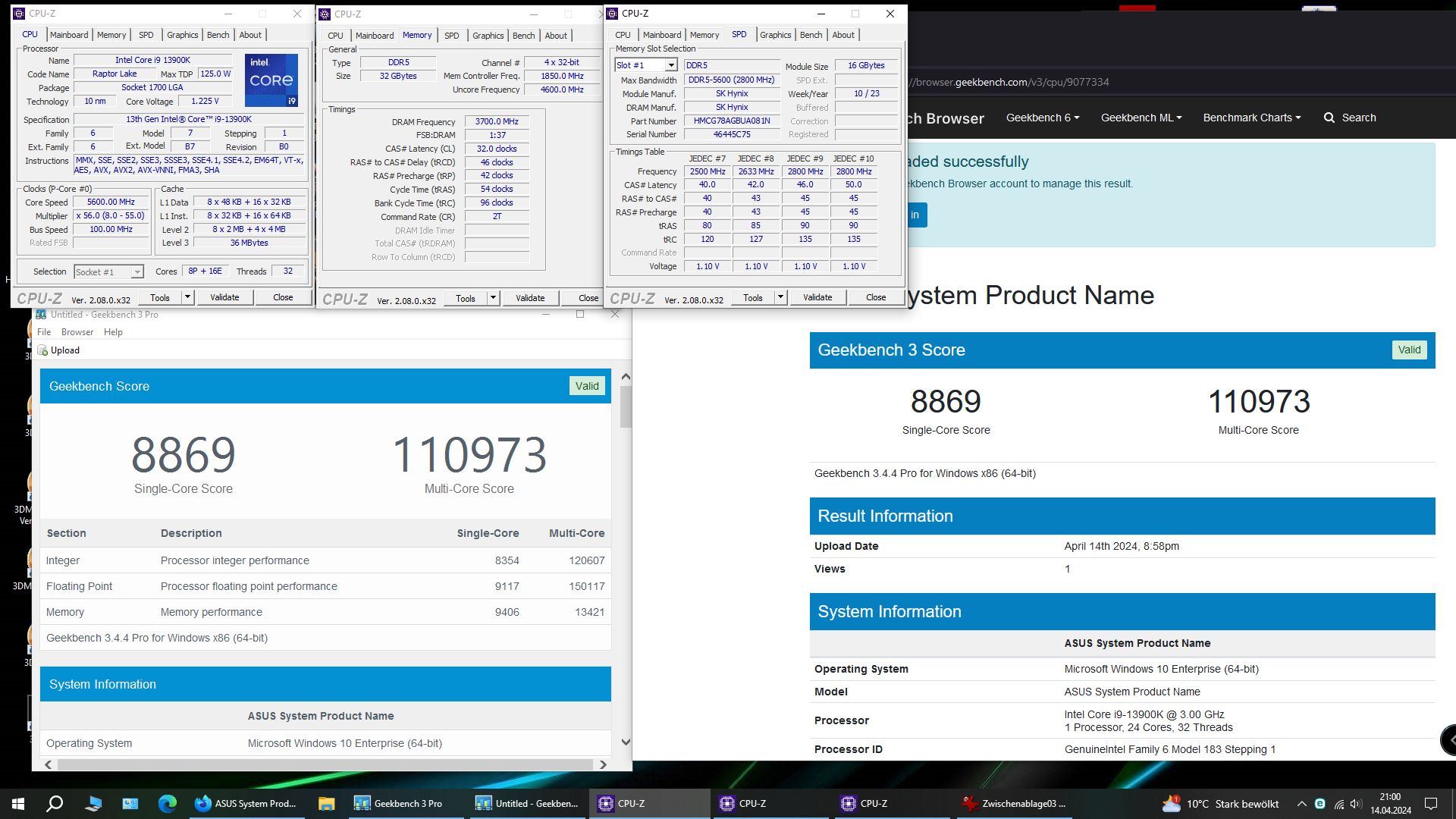Screen dimensions: 1456x819
Task: Open taskbar search magnifier
Action: (x=55, y=804)
